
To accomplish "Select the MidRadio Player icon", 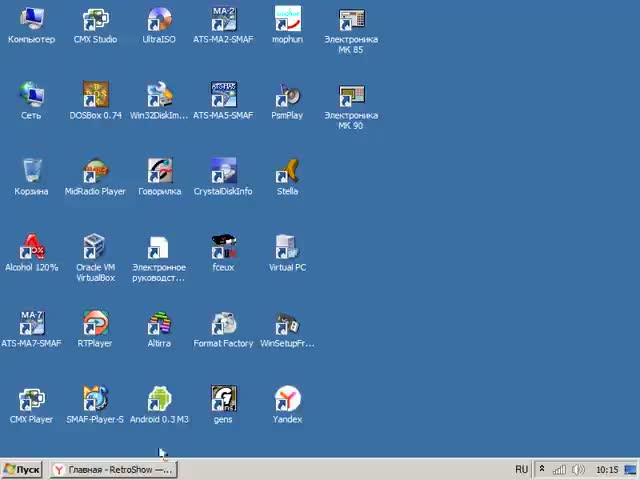I will 95,172.
